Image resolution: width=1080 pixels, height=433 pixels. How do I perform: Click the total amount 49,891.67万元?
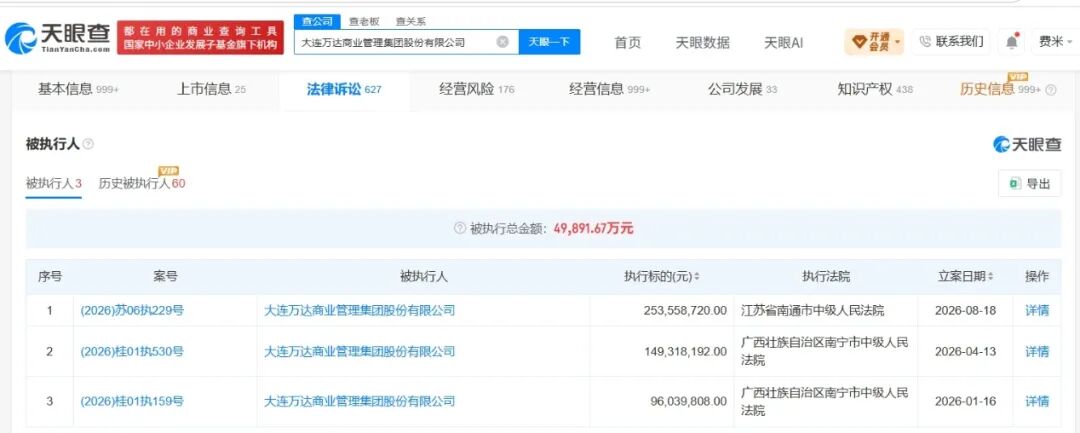pyautogui.click(x=593, y=229)
